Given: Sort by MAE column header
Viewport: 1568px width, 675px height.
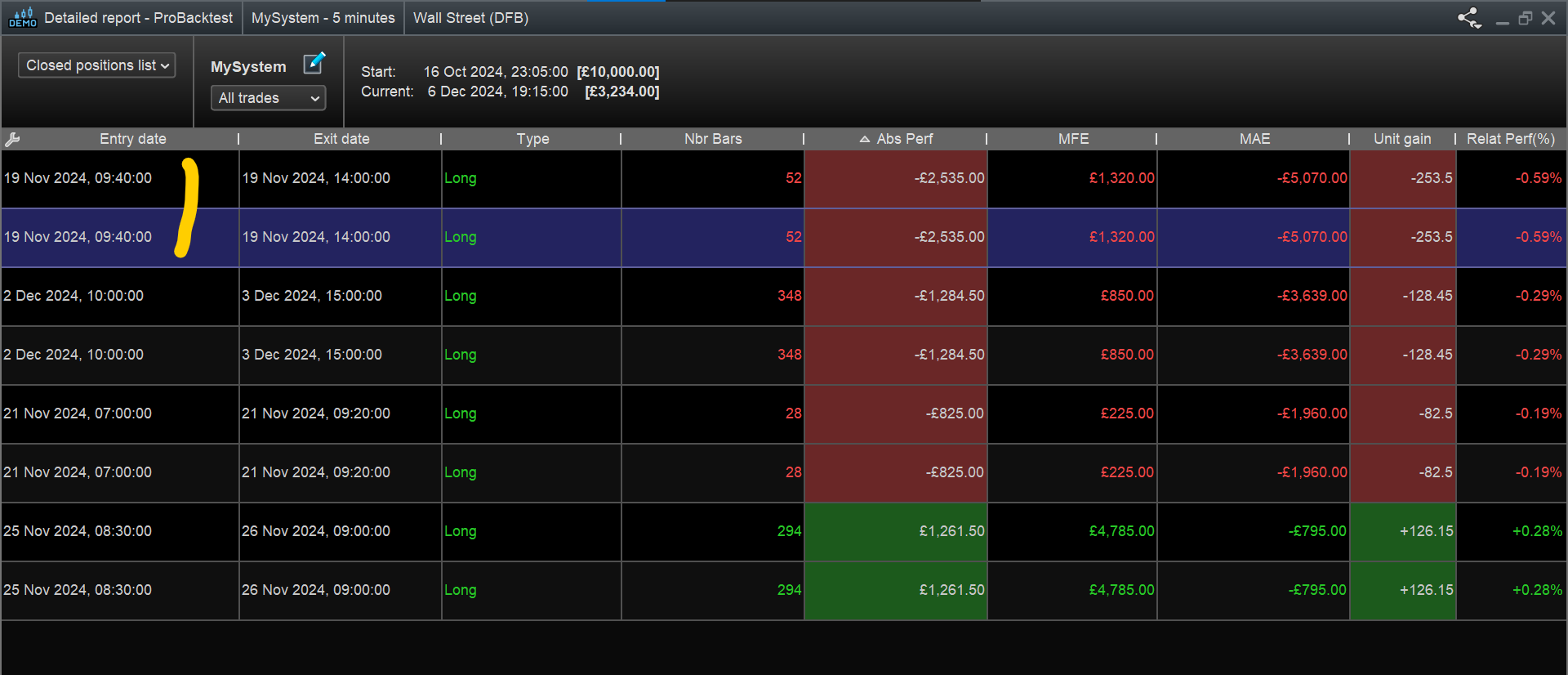Looking at the screenshot, I should (1254, 139).
